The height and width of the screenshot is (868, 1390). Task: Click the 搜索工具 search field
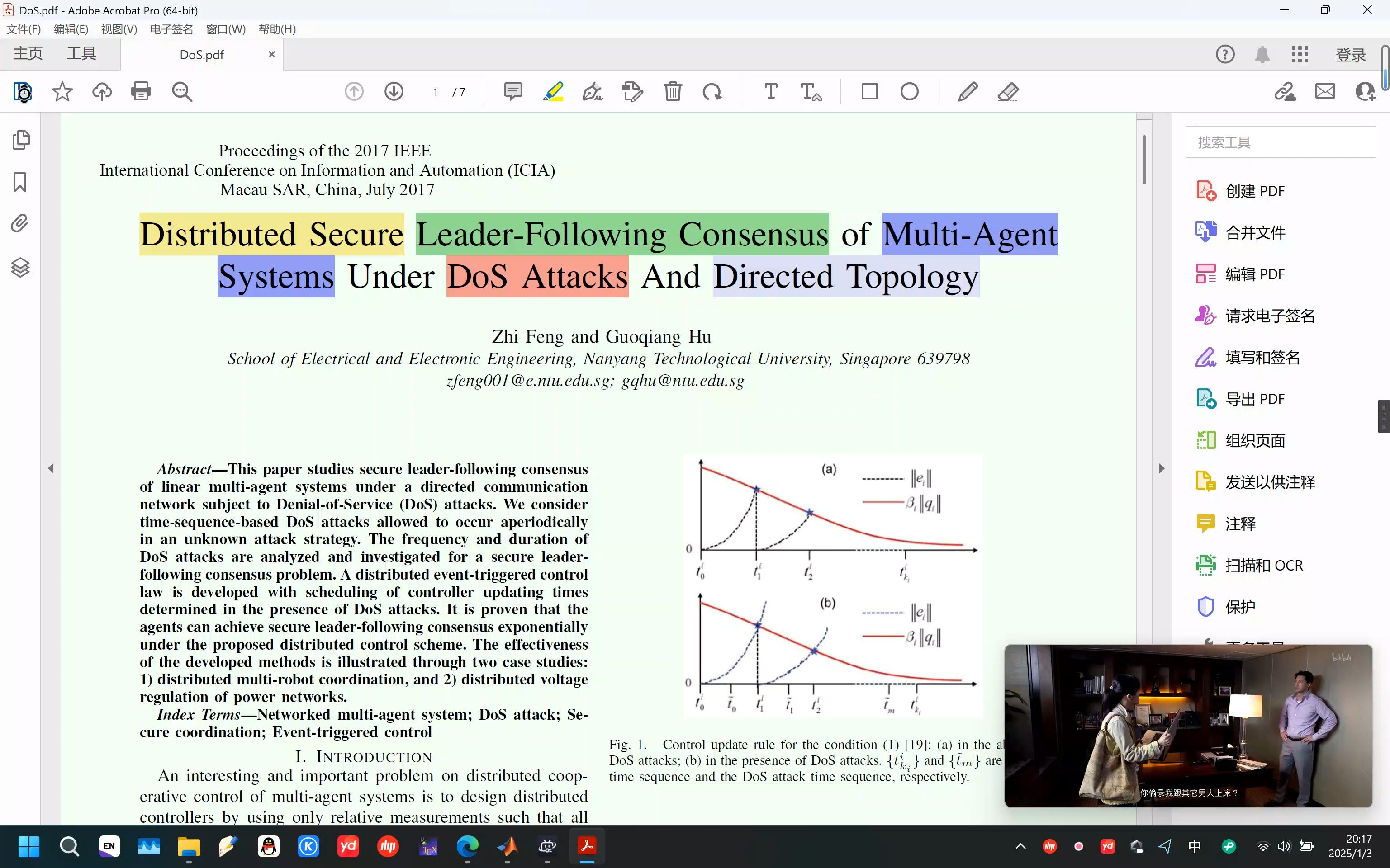[1280, 142]
